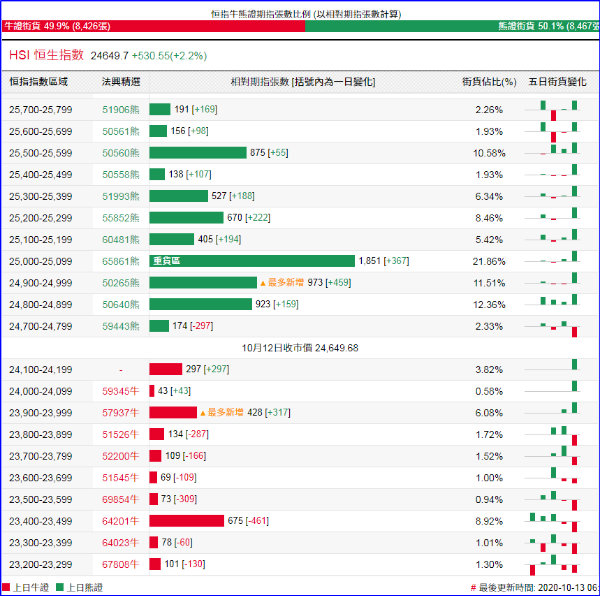Select the index value 24649.7
Image resolution: width=600 pixels, height=596 pixels.
tap(109, 56)
